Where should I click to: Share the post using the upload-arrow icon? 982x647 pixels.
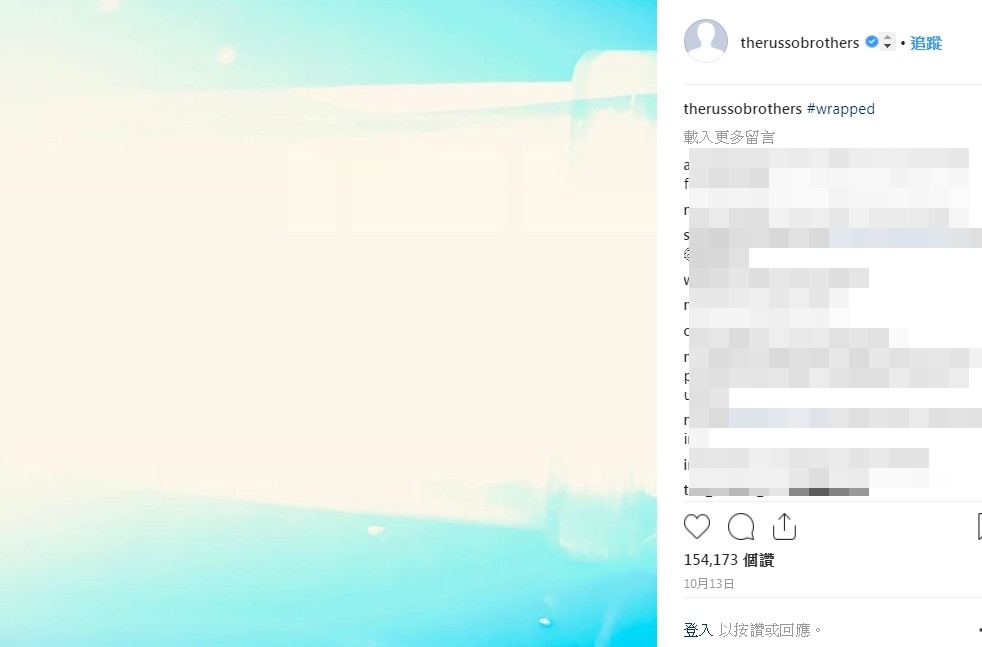click(x=784, y=527)
